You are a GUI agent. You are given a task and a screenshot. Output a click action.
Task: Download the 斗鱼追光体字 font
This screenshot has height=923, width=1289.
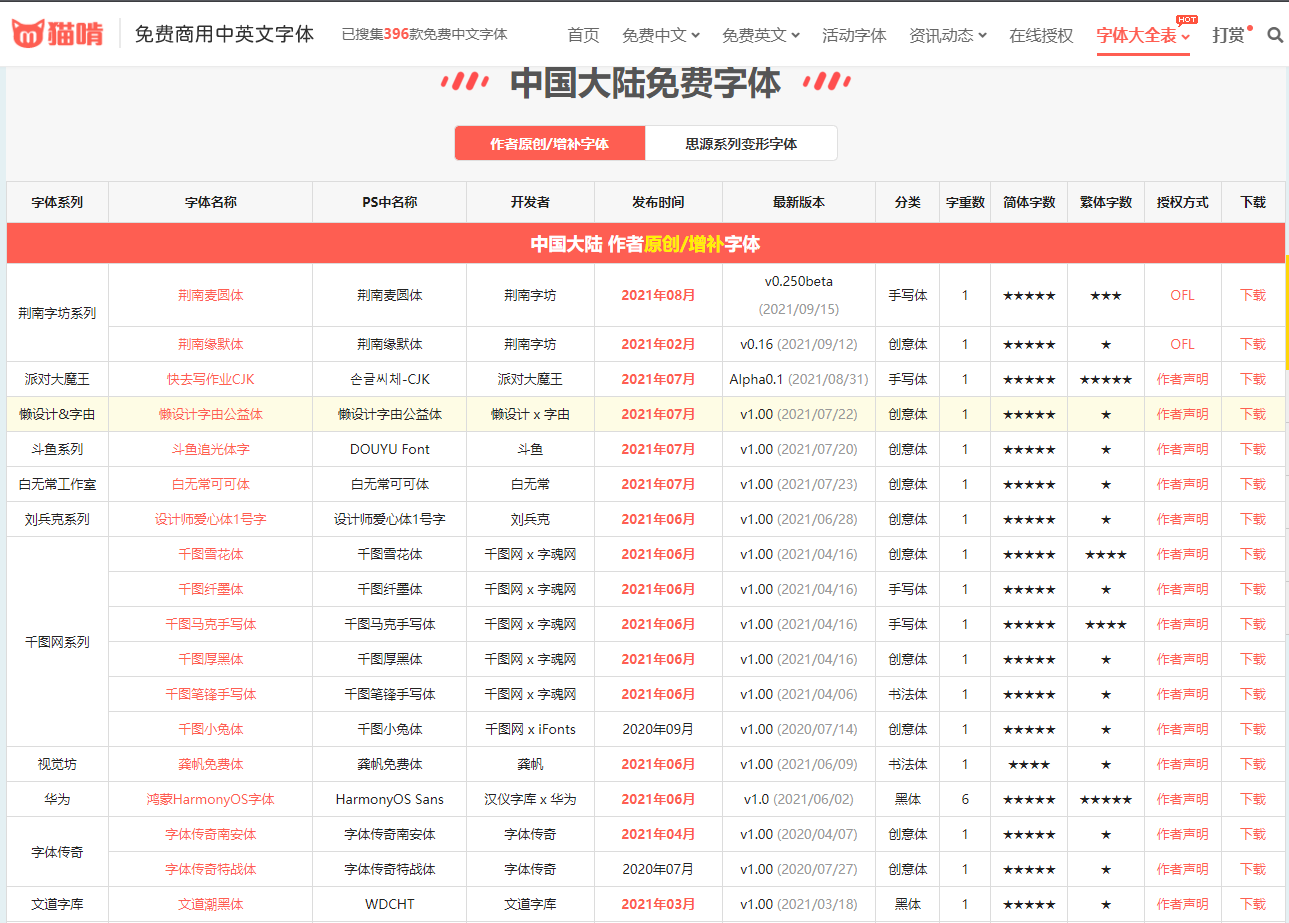click(x=1252, y=448)
